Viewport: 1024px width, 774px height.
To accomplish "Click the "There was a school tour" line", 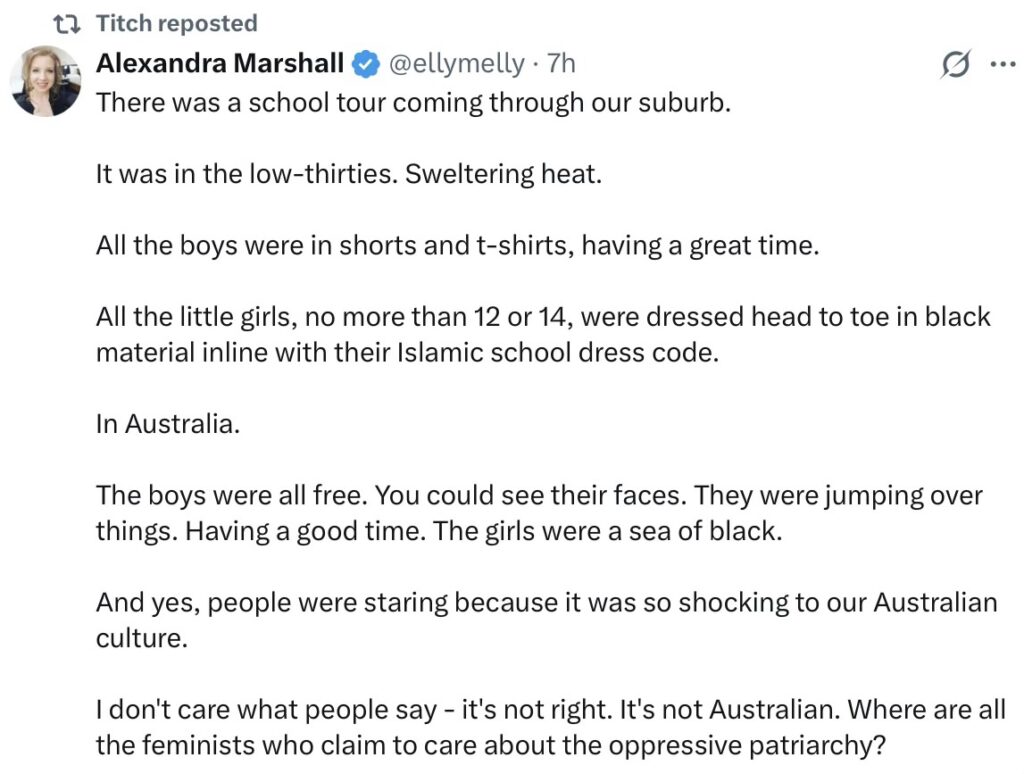I will 413,104.
